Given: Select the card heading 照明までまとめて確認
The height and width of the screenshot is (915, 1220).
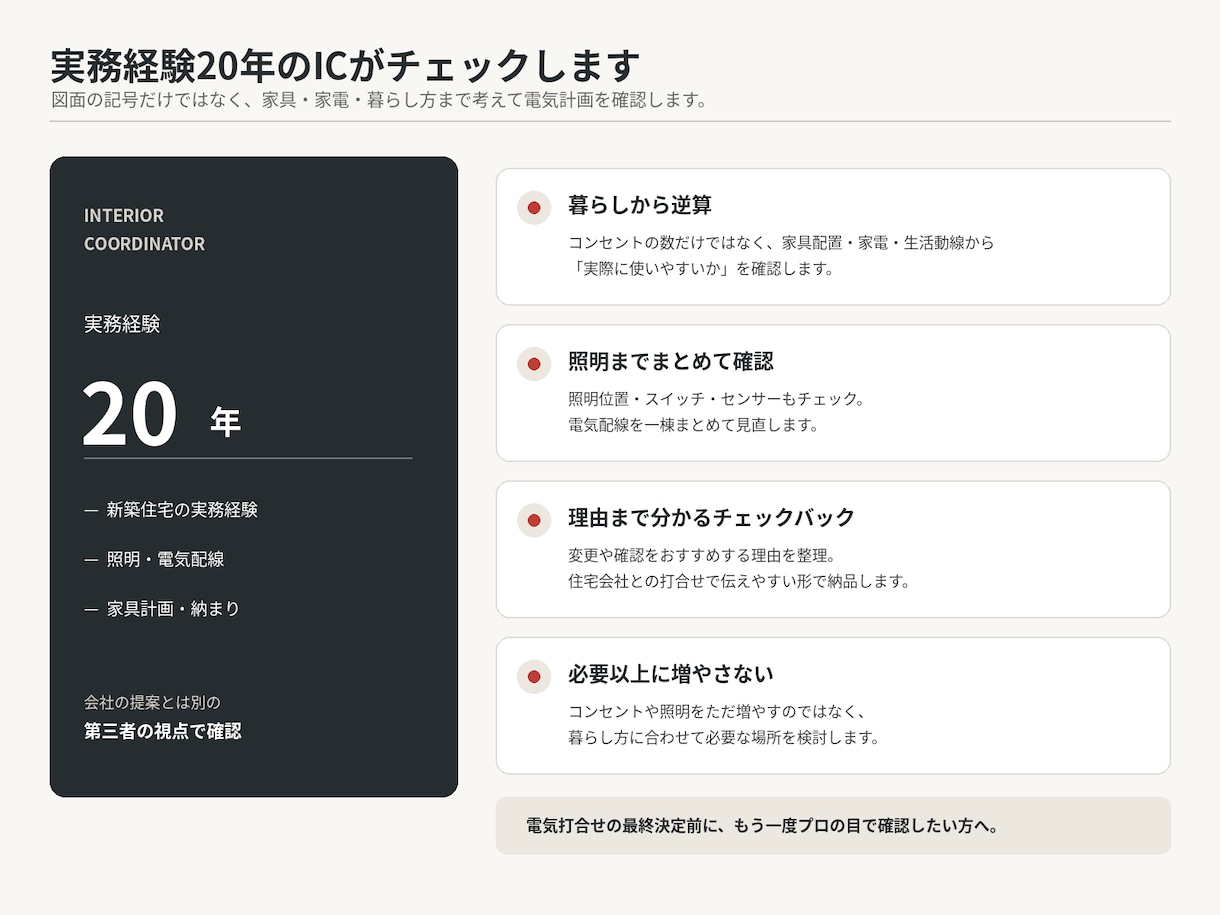Looking at the screenshot, I should tap(671, 361).
